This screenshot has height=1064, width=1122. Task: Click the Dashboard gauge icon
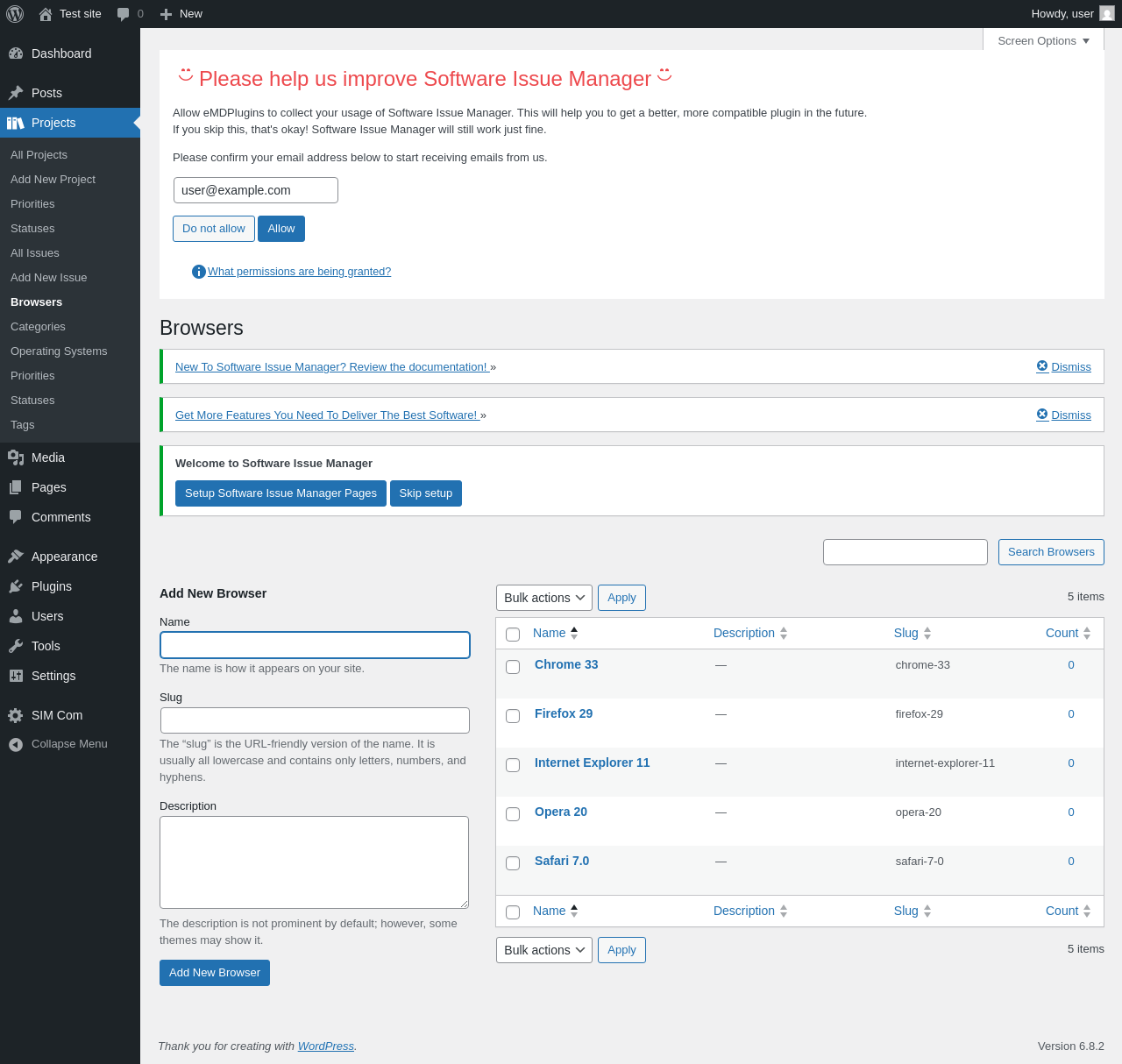click(x=16, y=53)
